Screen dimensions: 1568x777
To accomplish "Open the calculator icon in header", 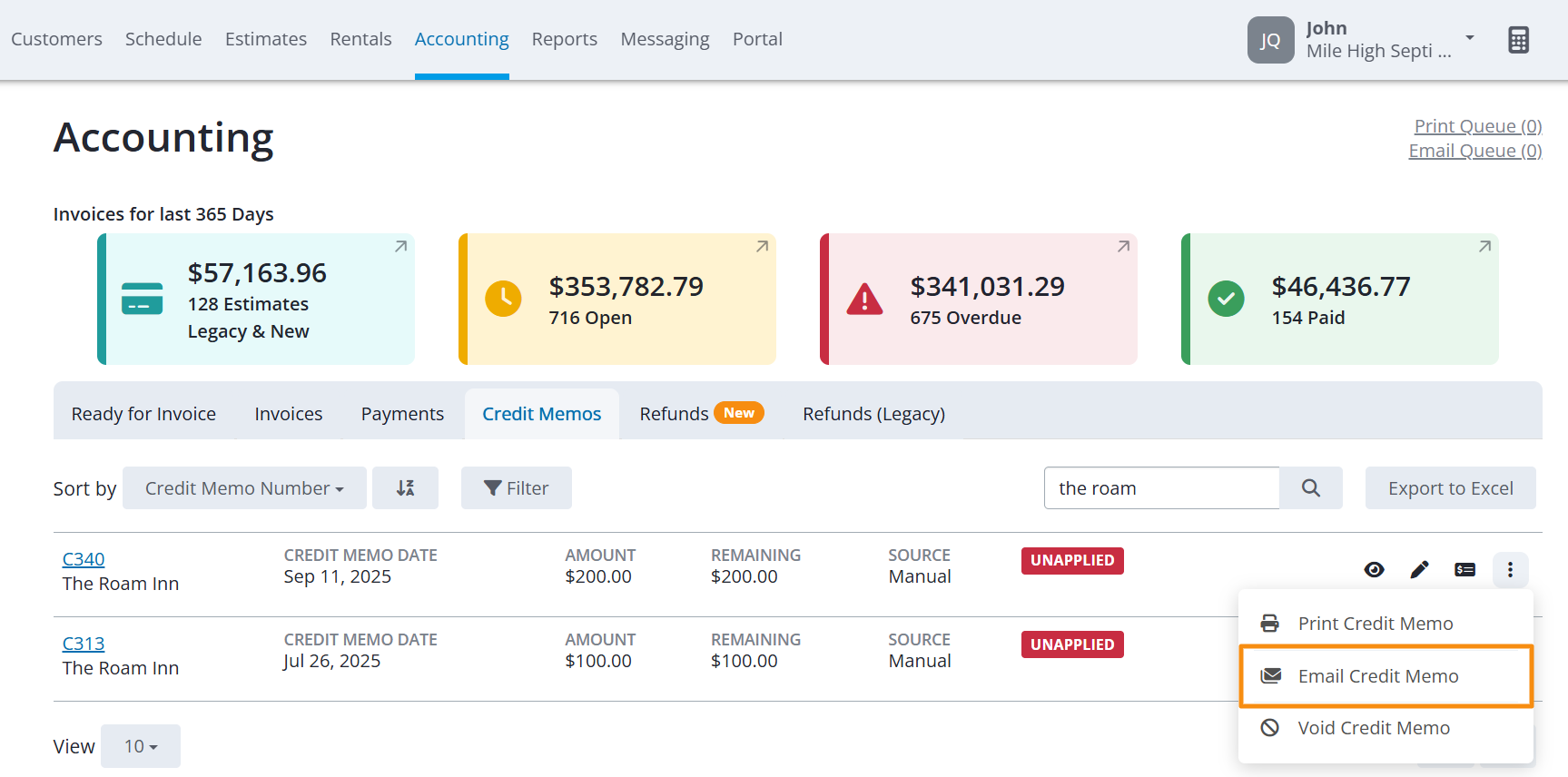I will [x=1518, y=40].
